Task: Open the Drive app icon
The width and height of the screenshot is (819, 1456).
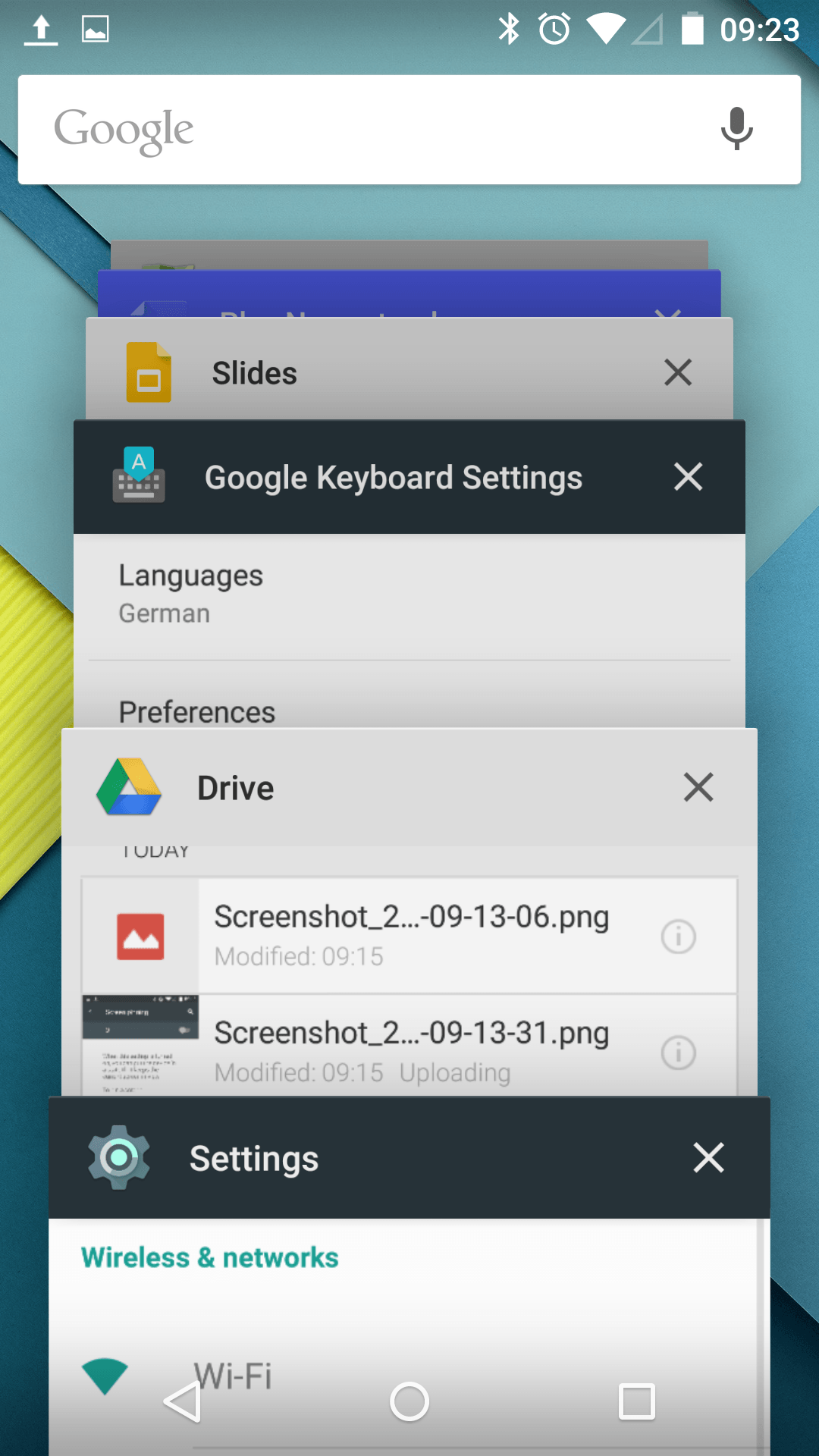Action: 129,787
